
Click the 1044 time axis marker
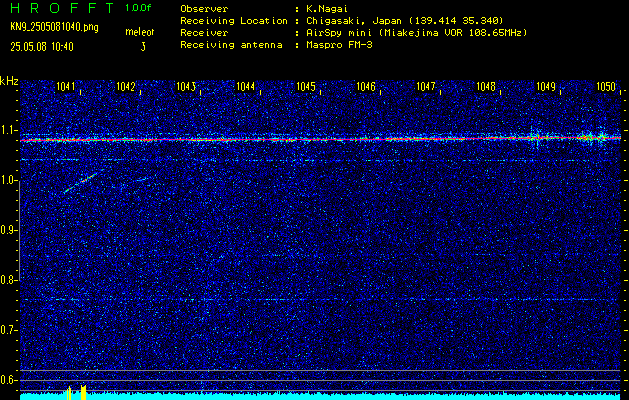[246, 87]
